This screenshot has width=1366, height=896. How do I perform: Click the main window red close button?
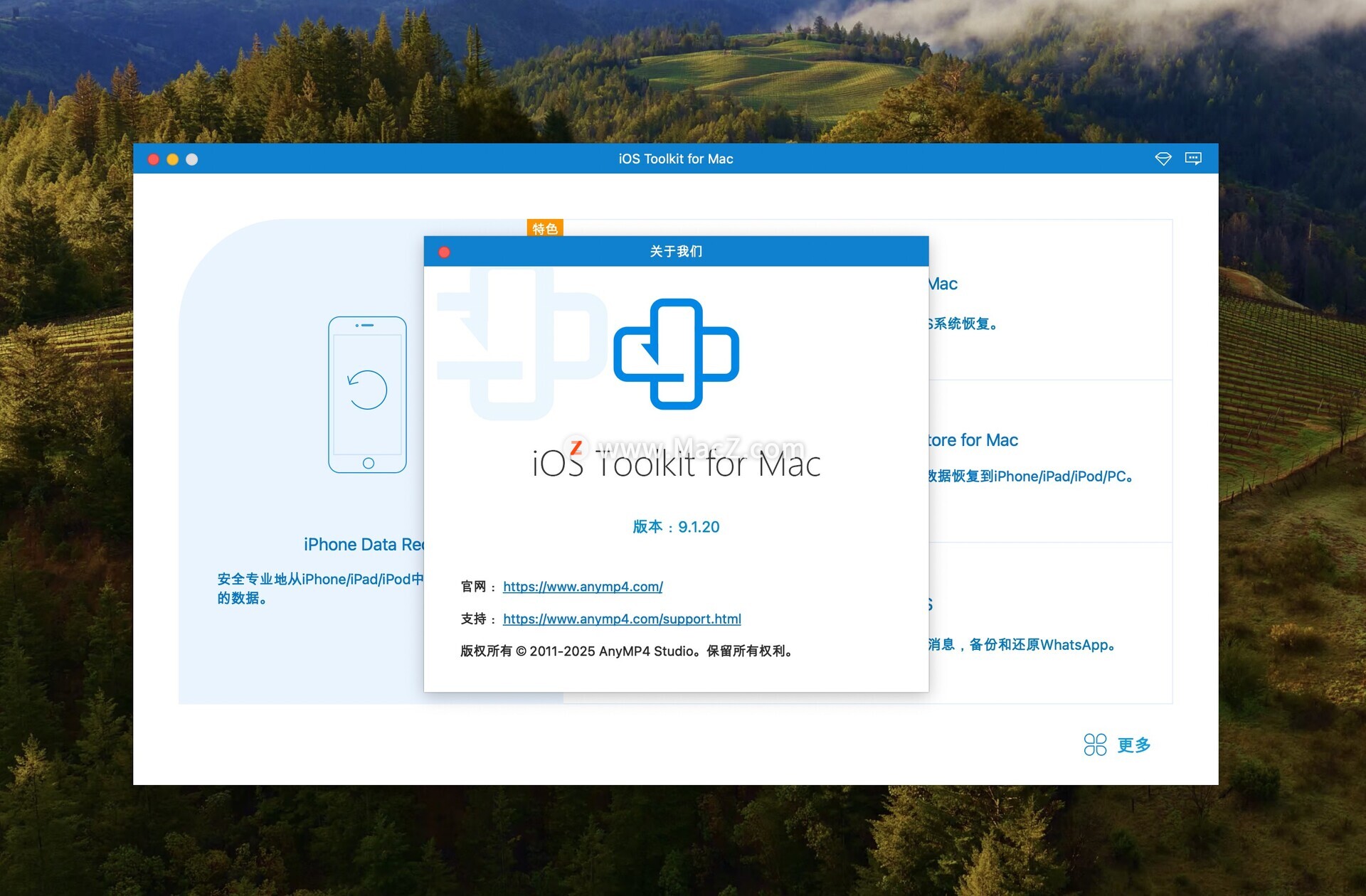click(x=153, y=159)
